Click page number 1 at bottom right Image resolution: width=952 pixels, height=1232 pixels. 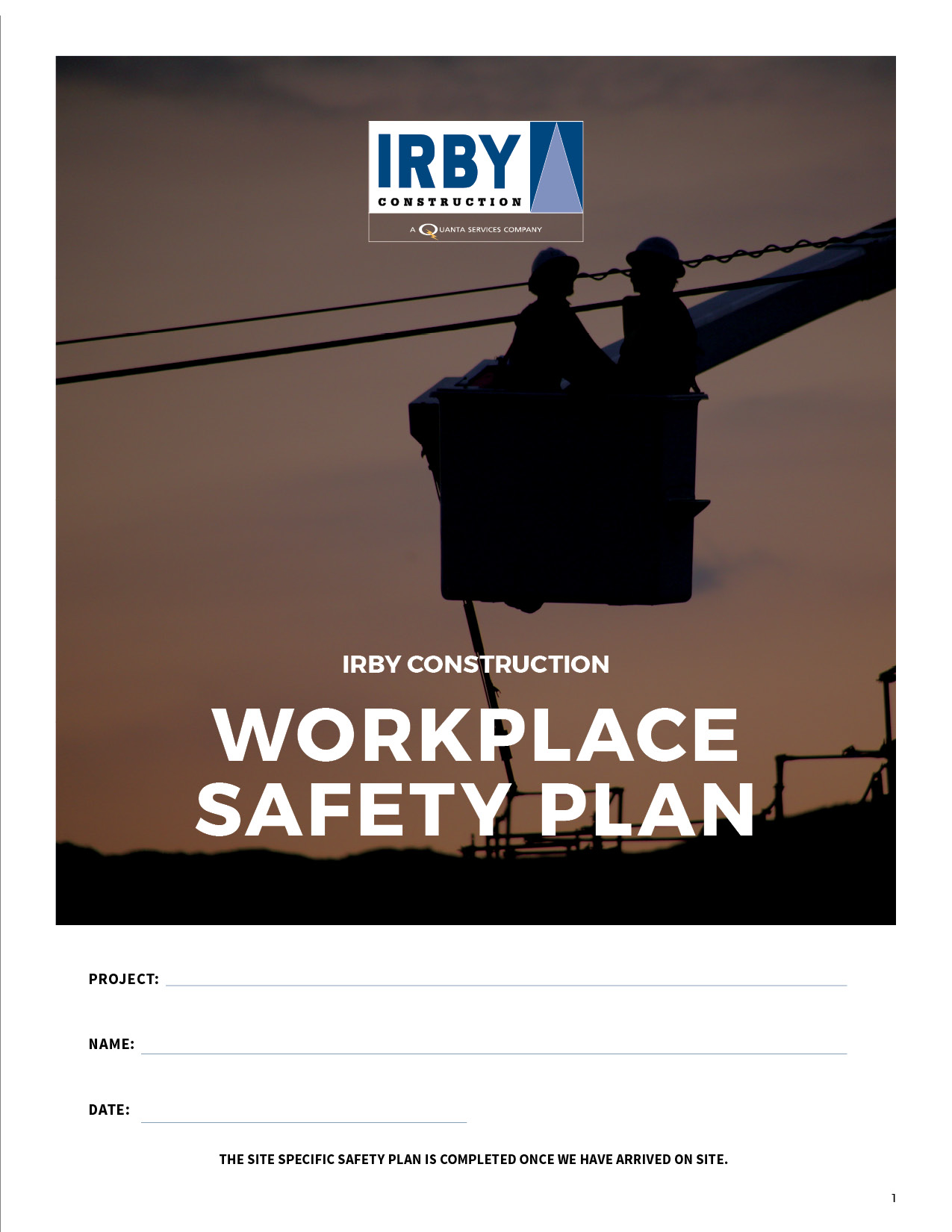click(894, 1198)
